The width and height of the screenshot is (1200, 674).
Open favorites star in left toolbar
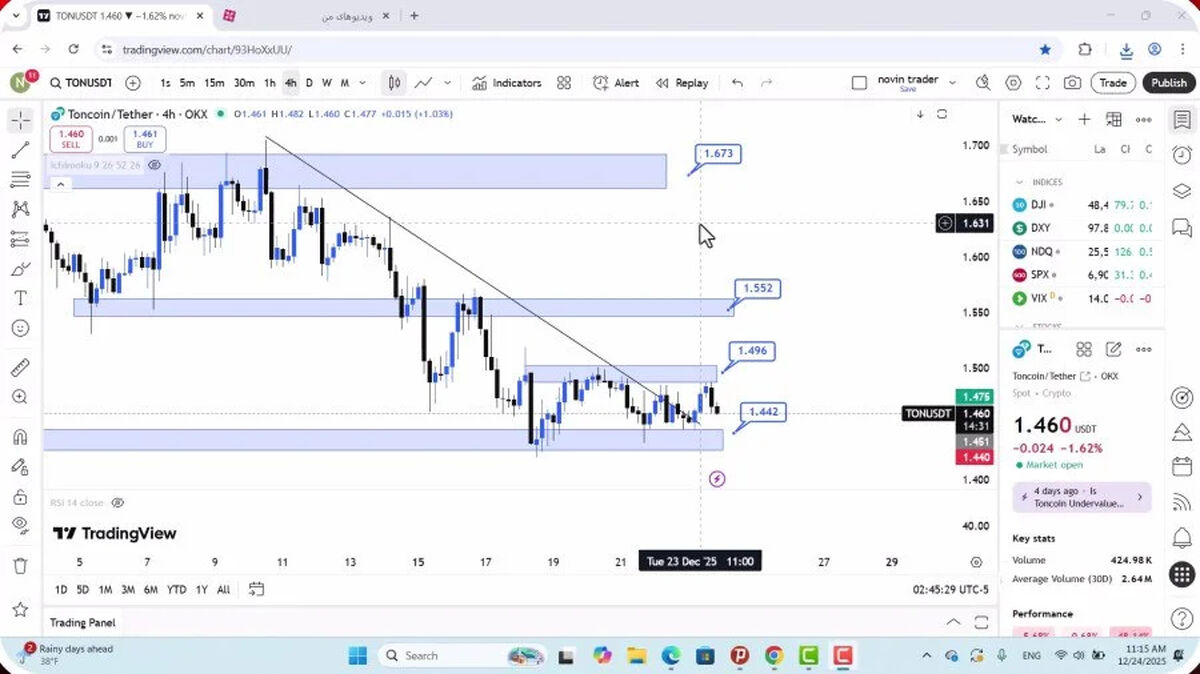tap(20, 609)
